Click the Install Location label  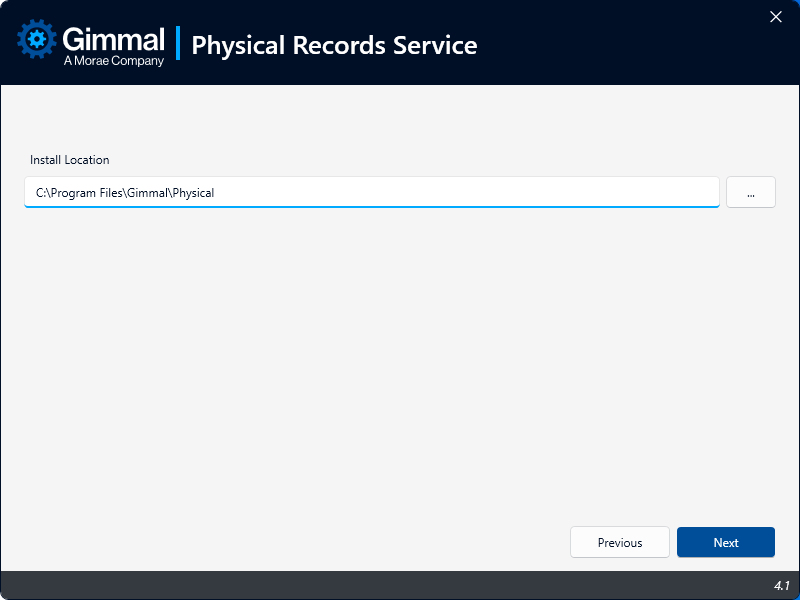[69, 160]
